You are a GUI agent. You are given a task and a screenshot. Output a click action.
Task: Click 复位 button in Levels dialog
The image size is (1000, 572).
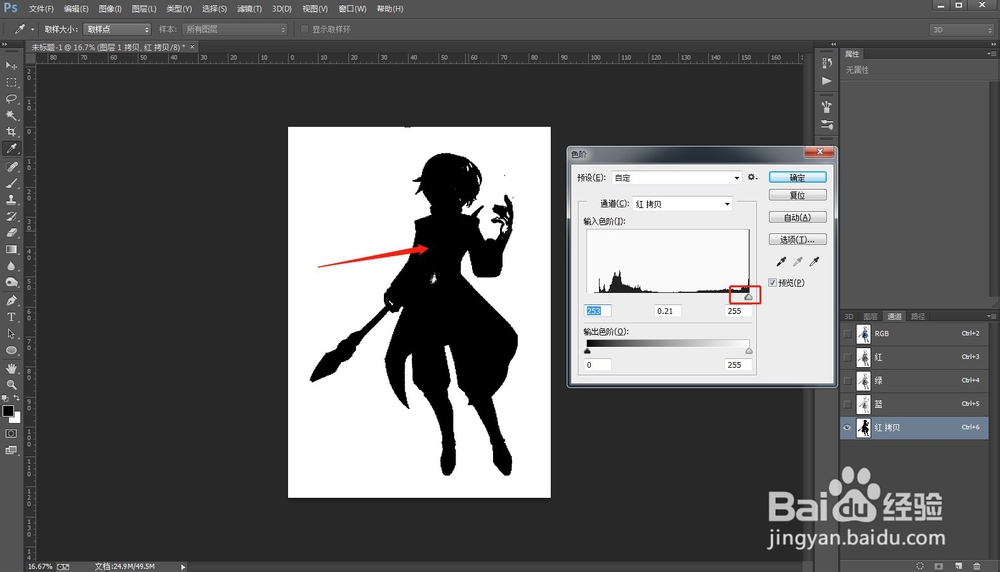click(797, 195)
